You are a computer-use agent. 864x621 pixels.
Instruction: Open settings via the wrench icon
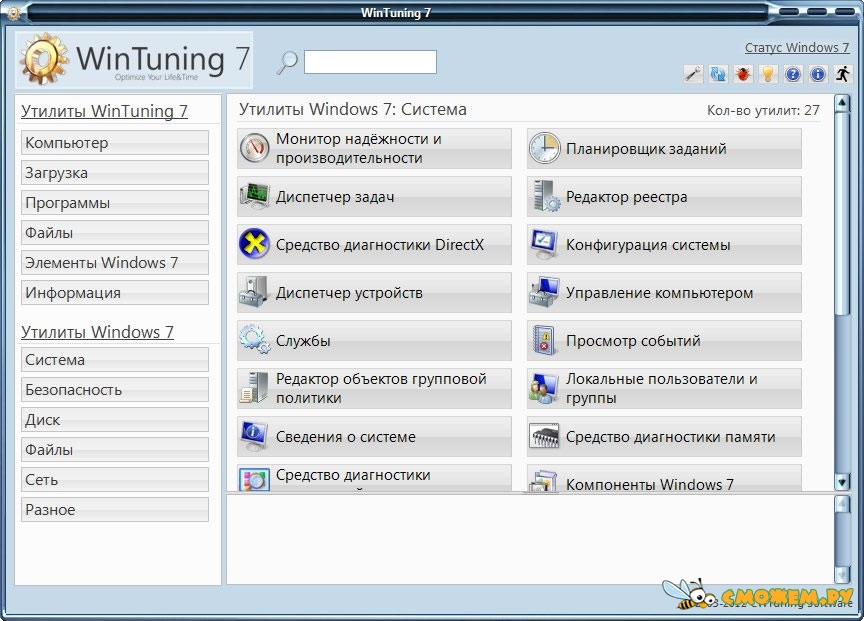point(693,74)
